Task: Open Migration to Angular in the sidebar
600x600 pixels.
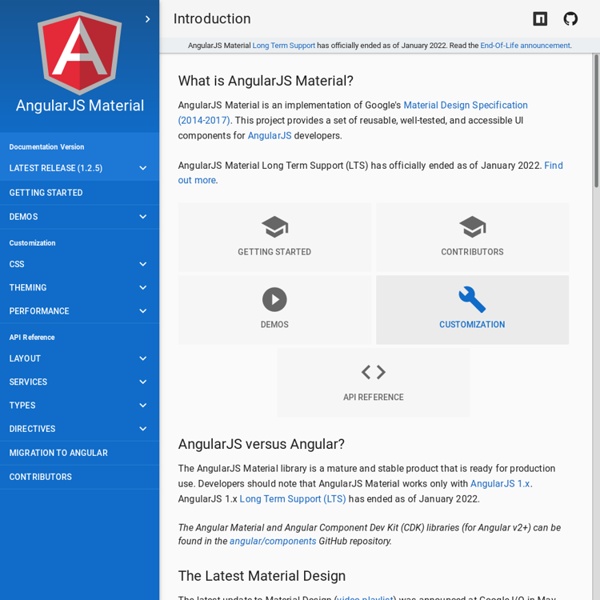Action: 79,453
